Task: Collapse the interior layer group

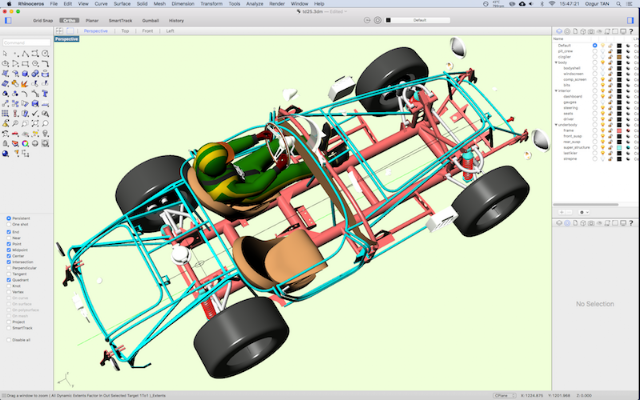Action: tap(556, 91)
